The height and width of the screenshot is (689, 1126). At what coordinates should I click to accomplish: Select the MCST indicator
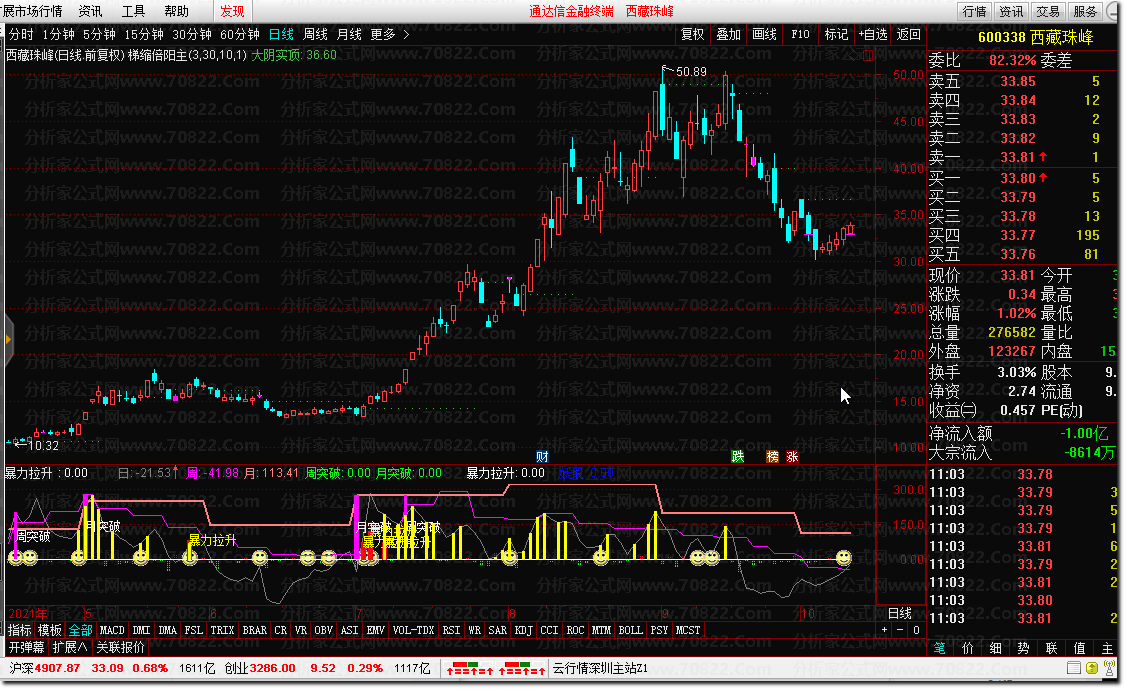point(688,630)
